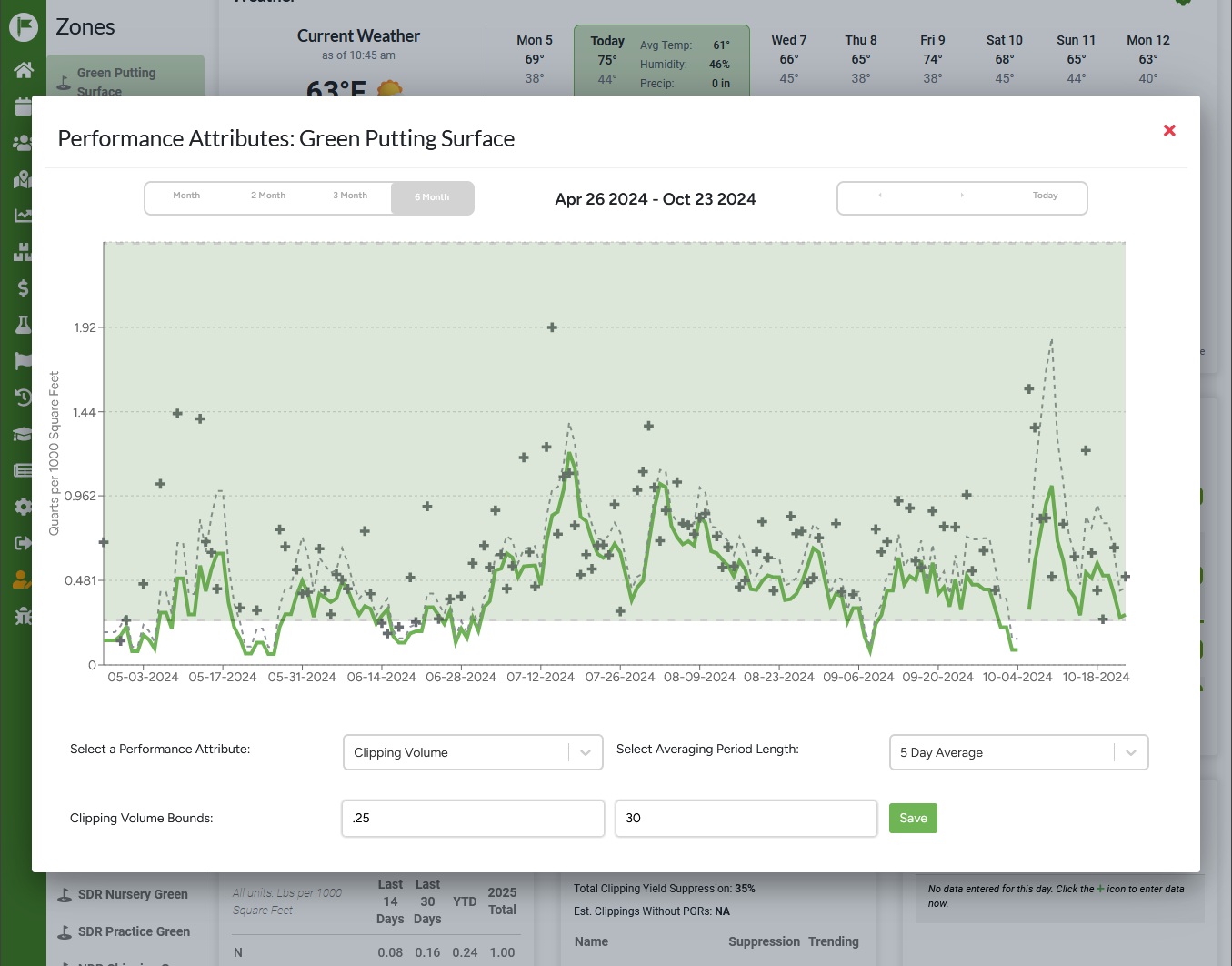Open the flask icon in the sidebar
The height and width of the screenshot is (966, 1232).
pos(24,325)
